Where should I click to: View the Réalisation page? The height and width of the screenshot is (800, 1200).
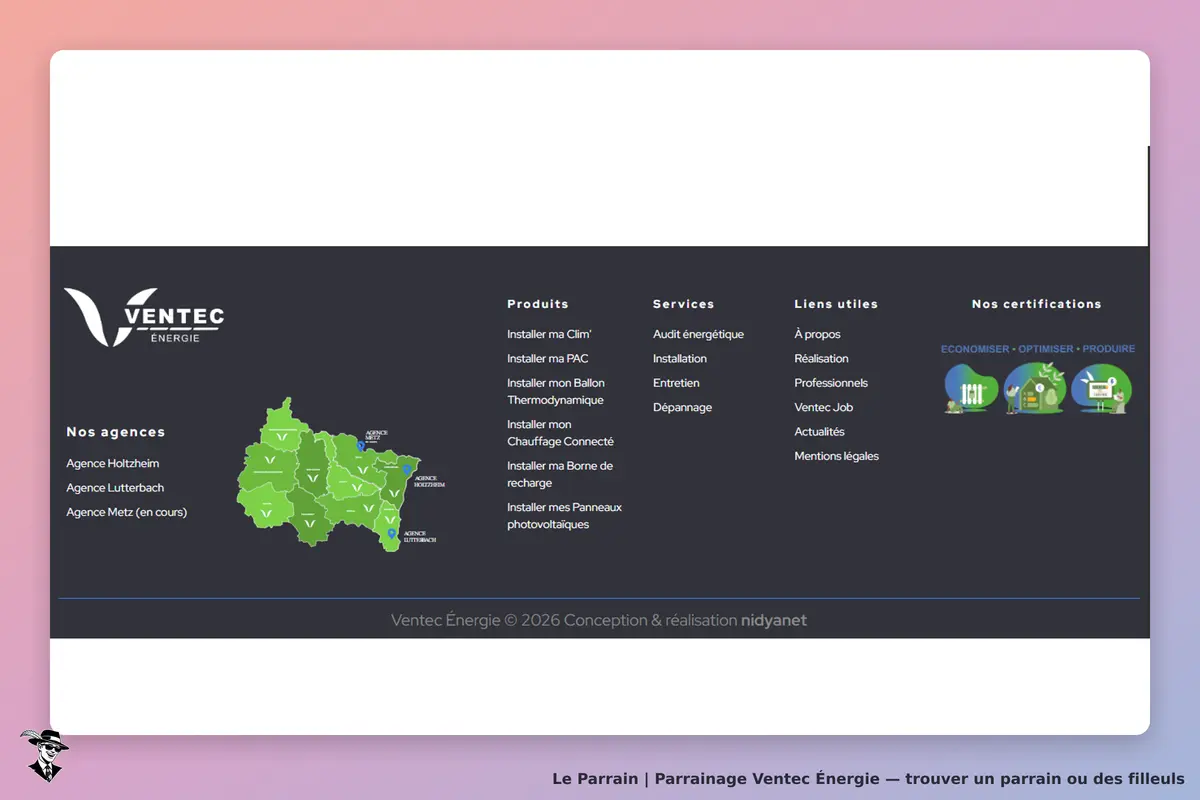[x=821, y=358]
